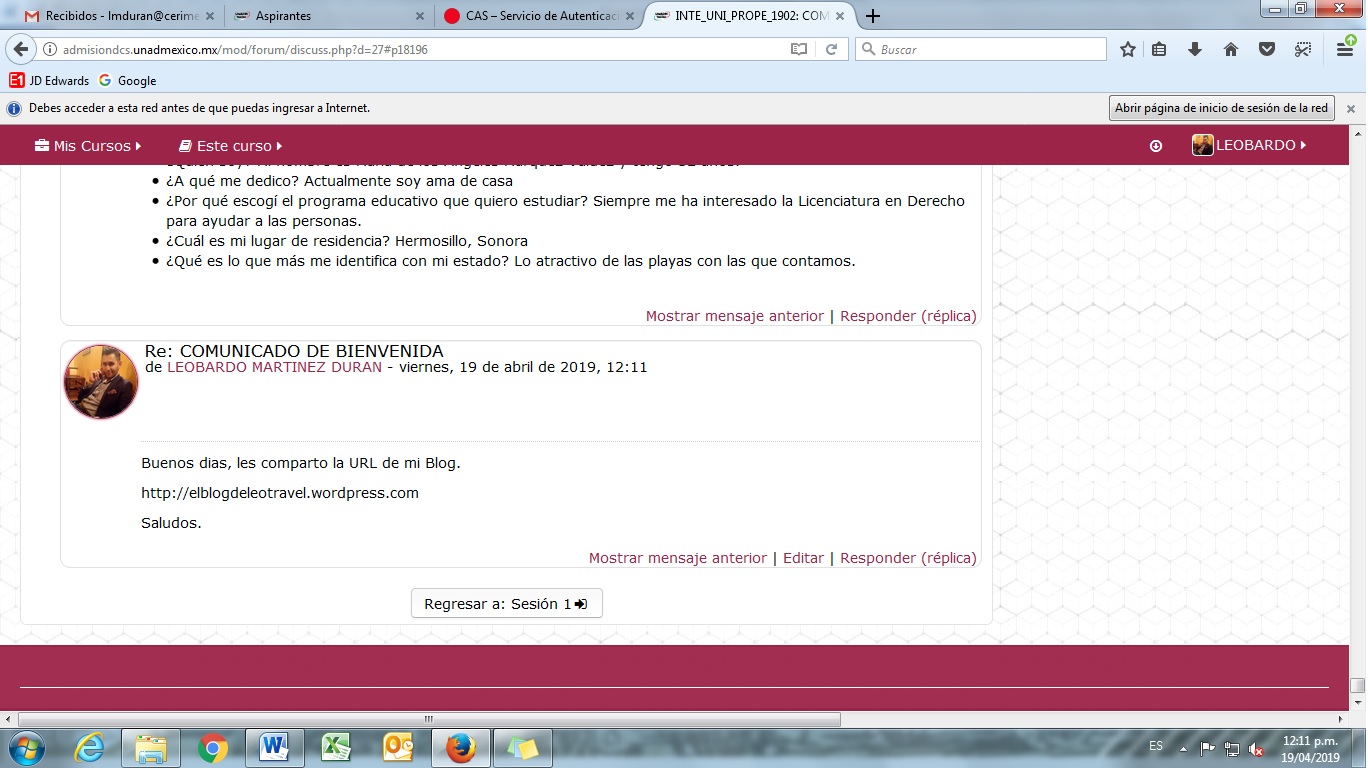1368x768 pixels.
Task: Go to the Firefox home page icon
Action: pos(1231,49)
